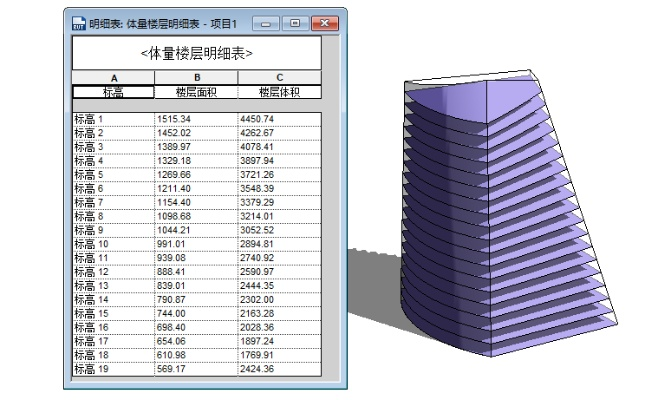Viewport: 671px width, 400px height.
Task: Select the 标高 10 row cell
Action: (113, 244)
